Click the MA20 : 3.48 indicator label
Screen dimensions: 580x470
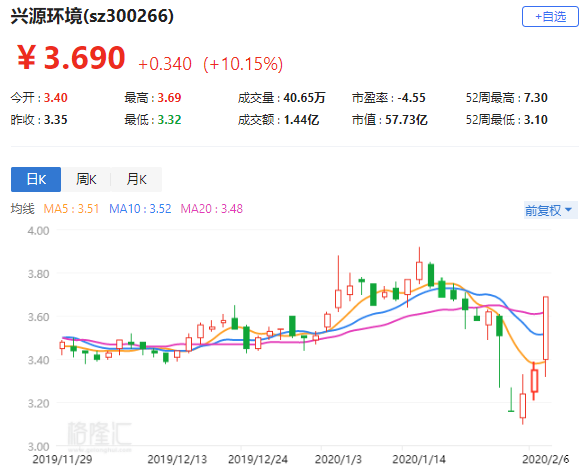click(x=212, y=209)
